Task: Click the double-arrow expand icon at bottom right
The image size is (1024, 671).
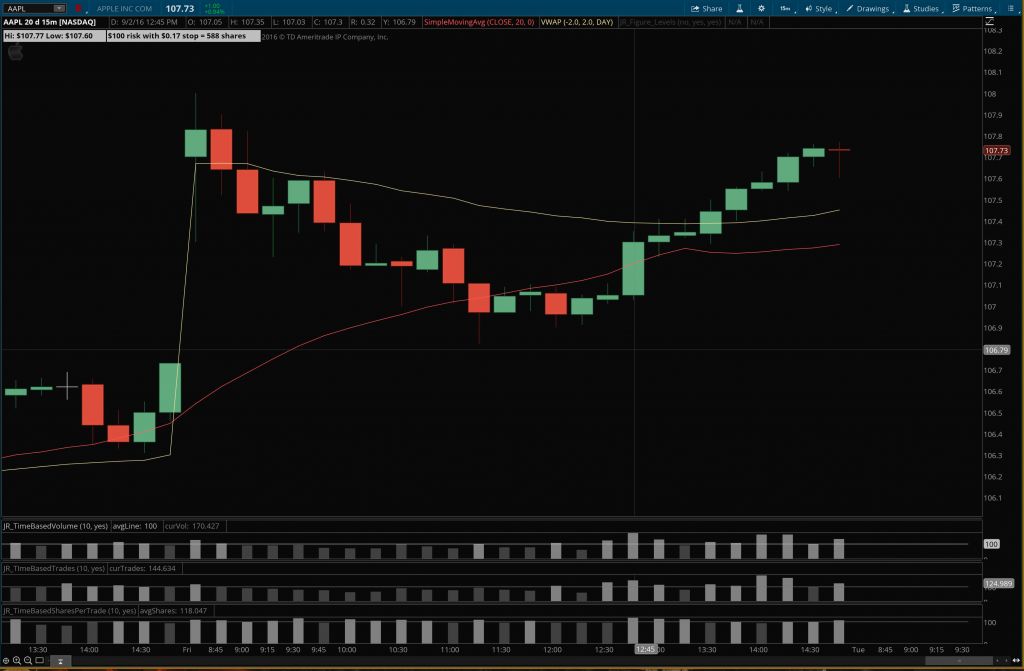Action: click(x=1016, y=661)
